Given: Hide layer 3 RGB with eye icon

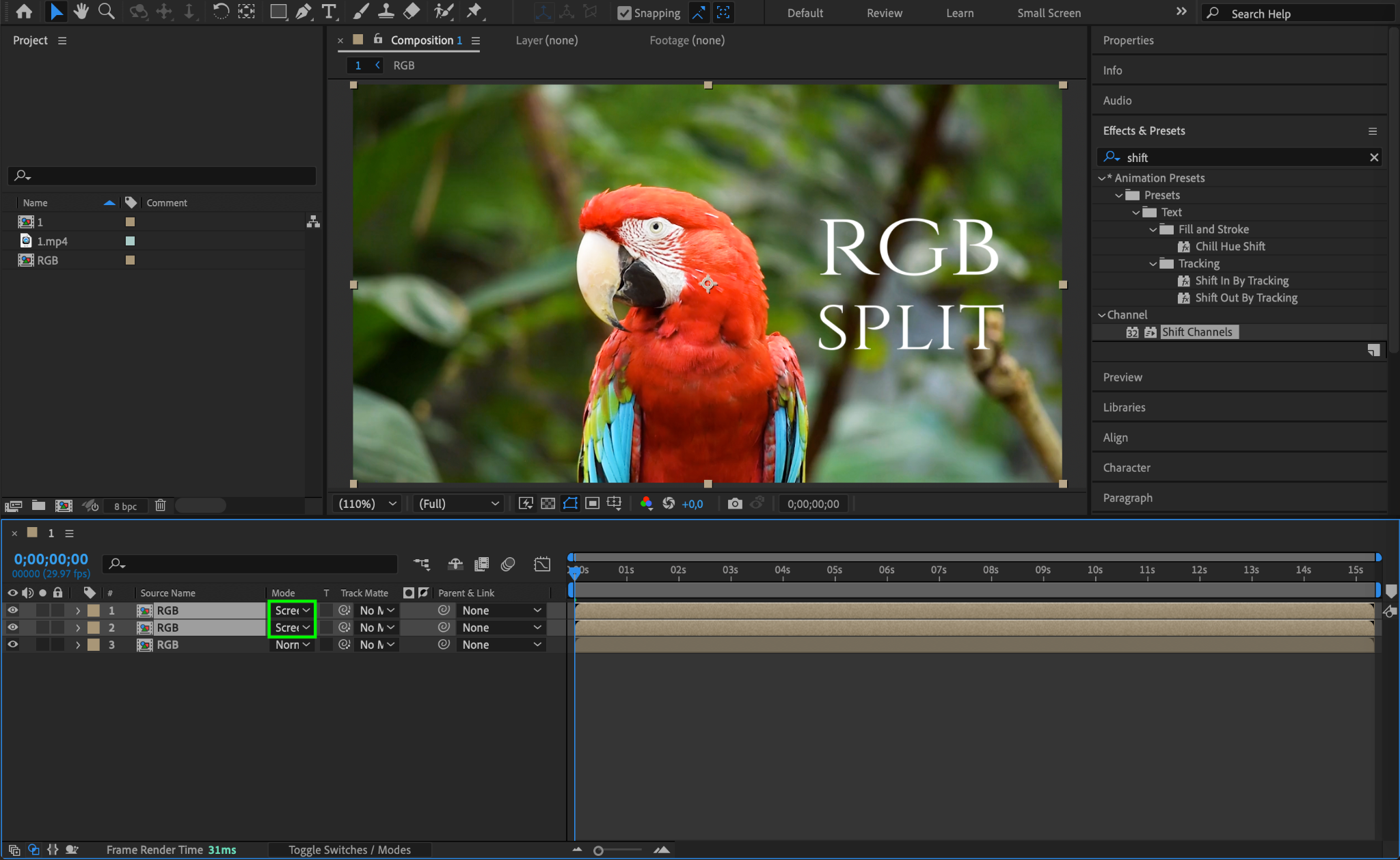Looking at the screenshot, I should [12, 645].
